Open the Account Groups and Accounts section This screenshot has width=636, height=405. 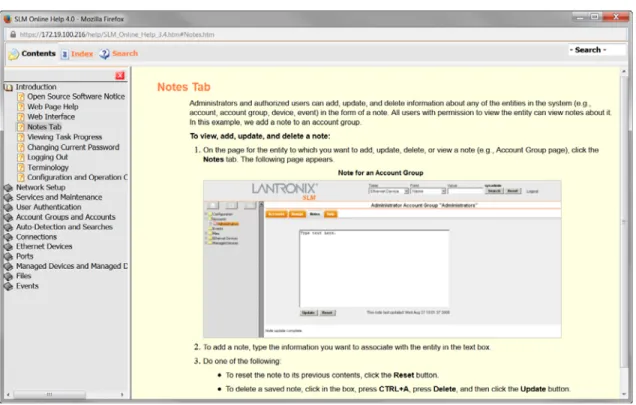(x=66, y=217)
